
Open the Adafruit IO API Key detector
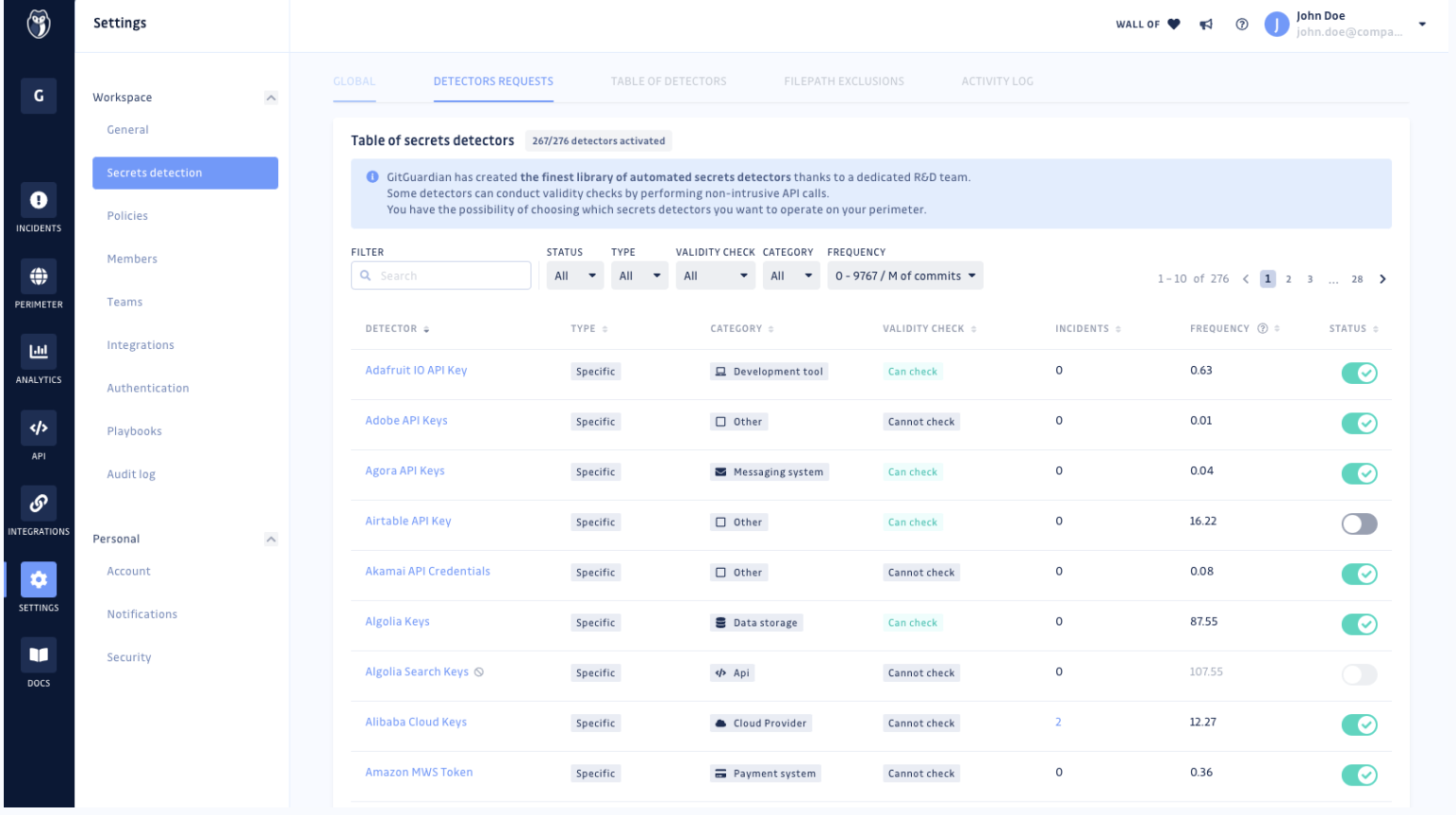pos(416,370)
